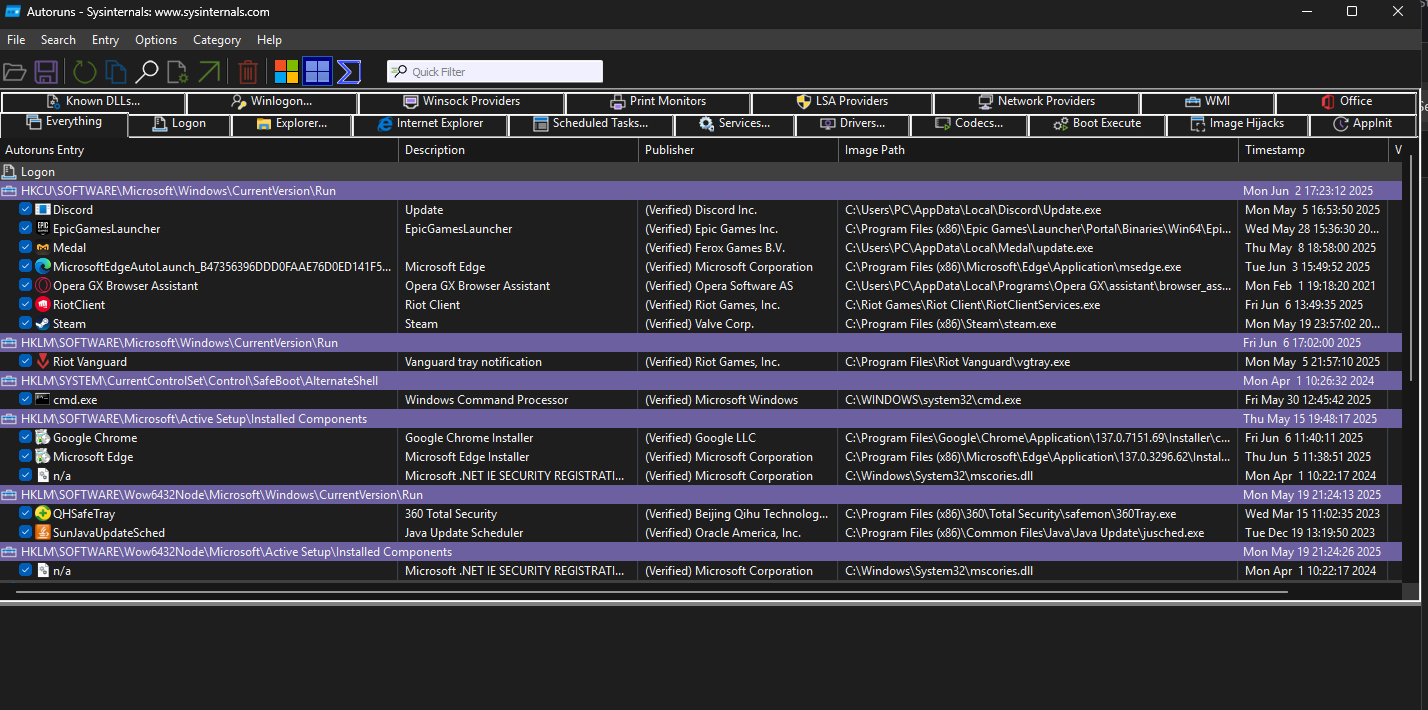The width and height of the screenshot is (1428, 710).
Task: Sort by the Autoruns Entry column header
Action: coord(199,150)
